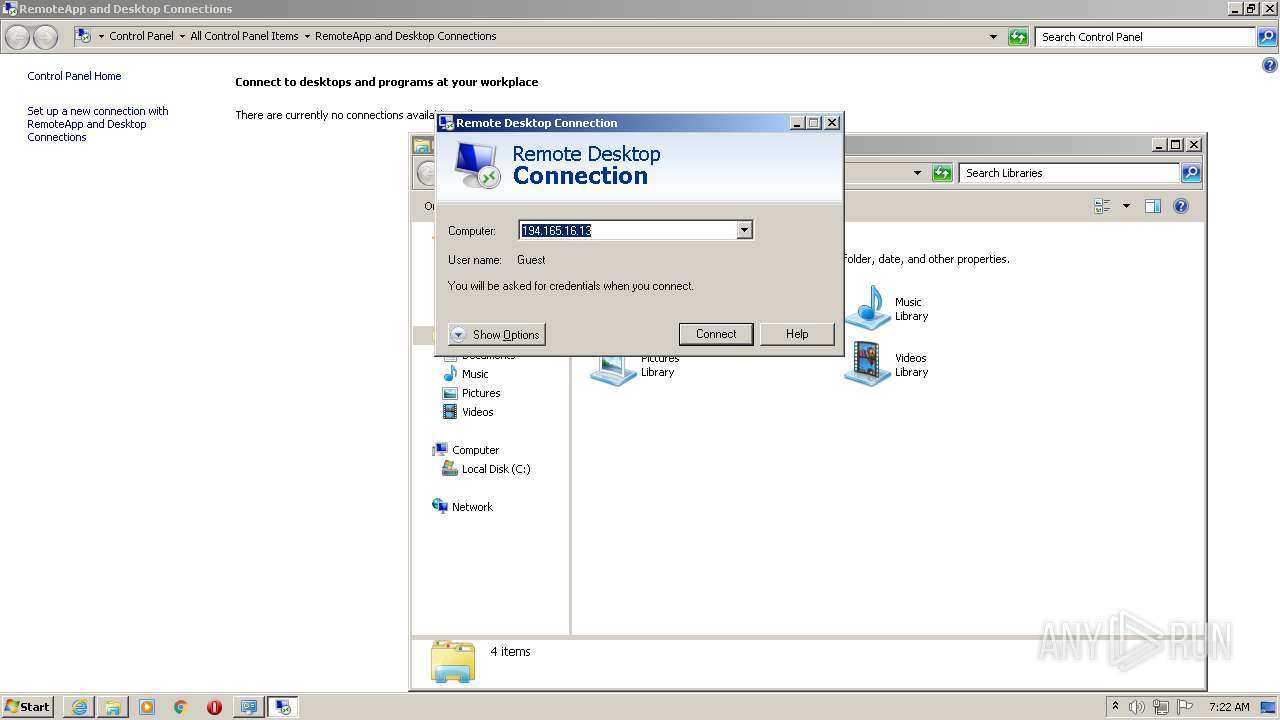Click the Search Libraries magnifier icon

tap(1190, 173)
